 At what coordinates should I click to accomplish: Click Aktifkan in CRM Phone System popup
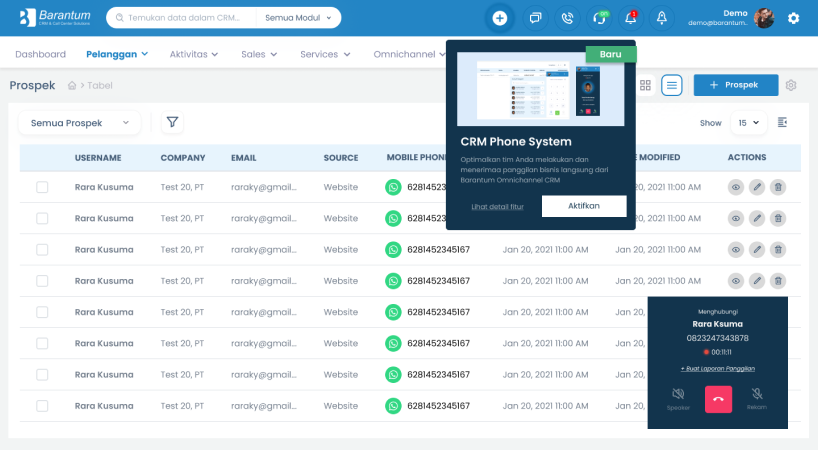coord(584,206)
